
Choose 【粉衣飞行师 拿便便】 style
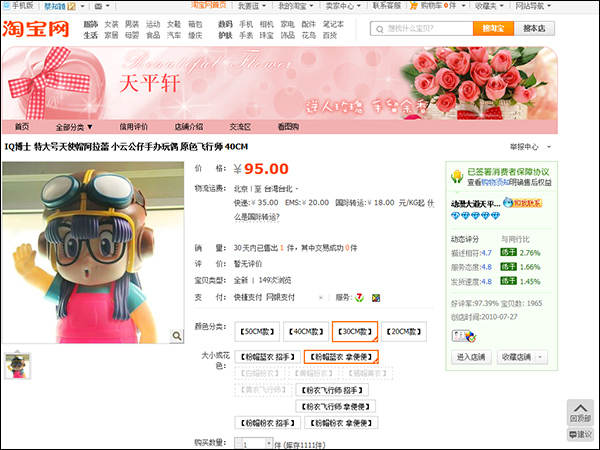tap(336, 406)
